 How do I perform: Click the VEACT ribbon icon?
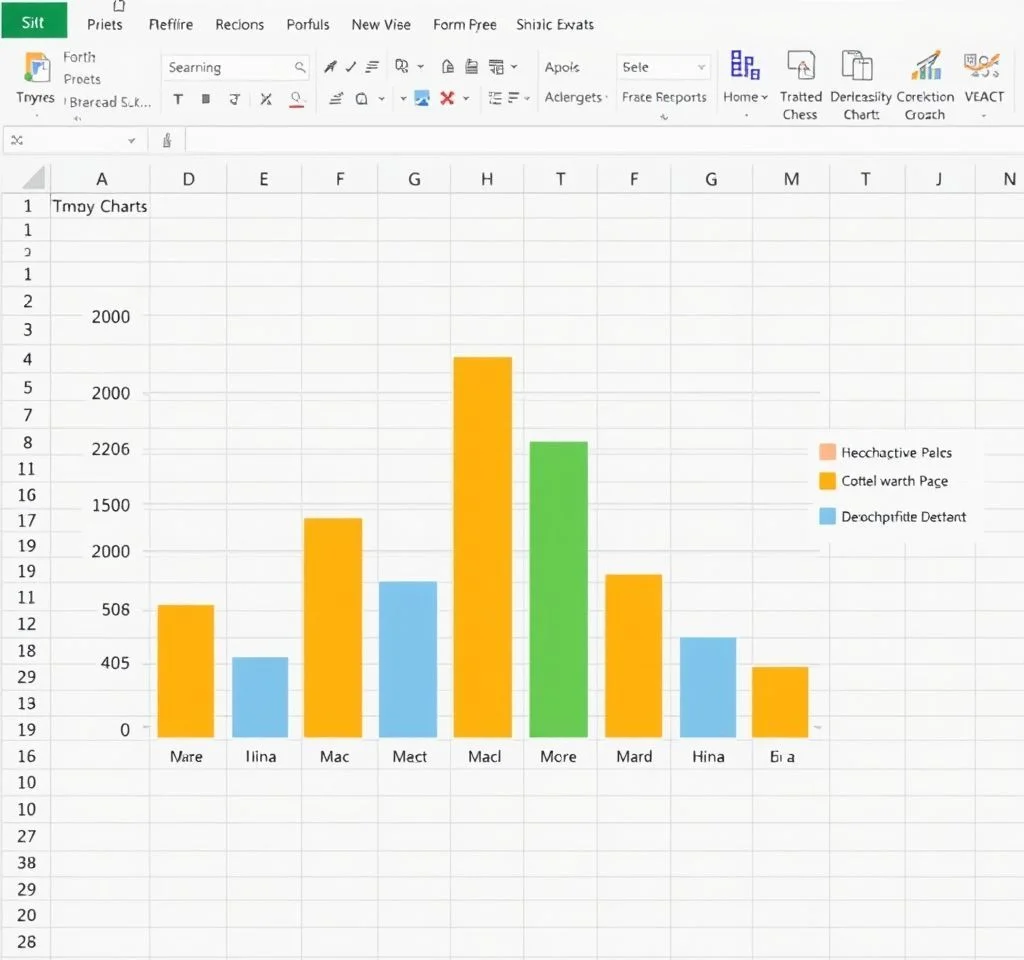click(982, 68)
